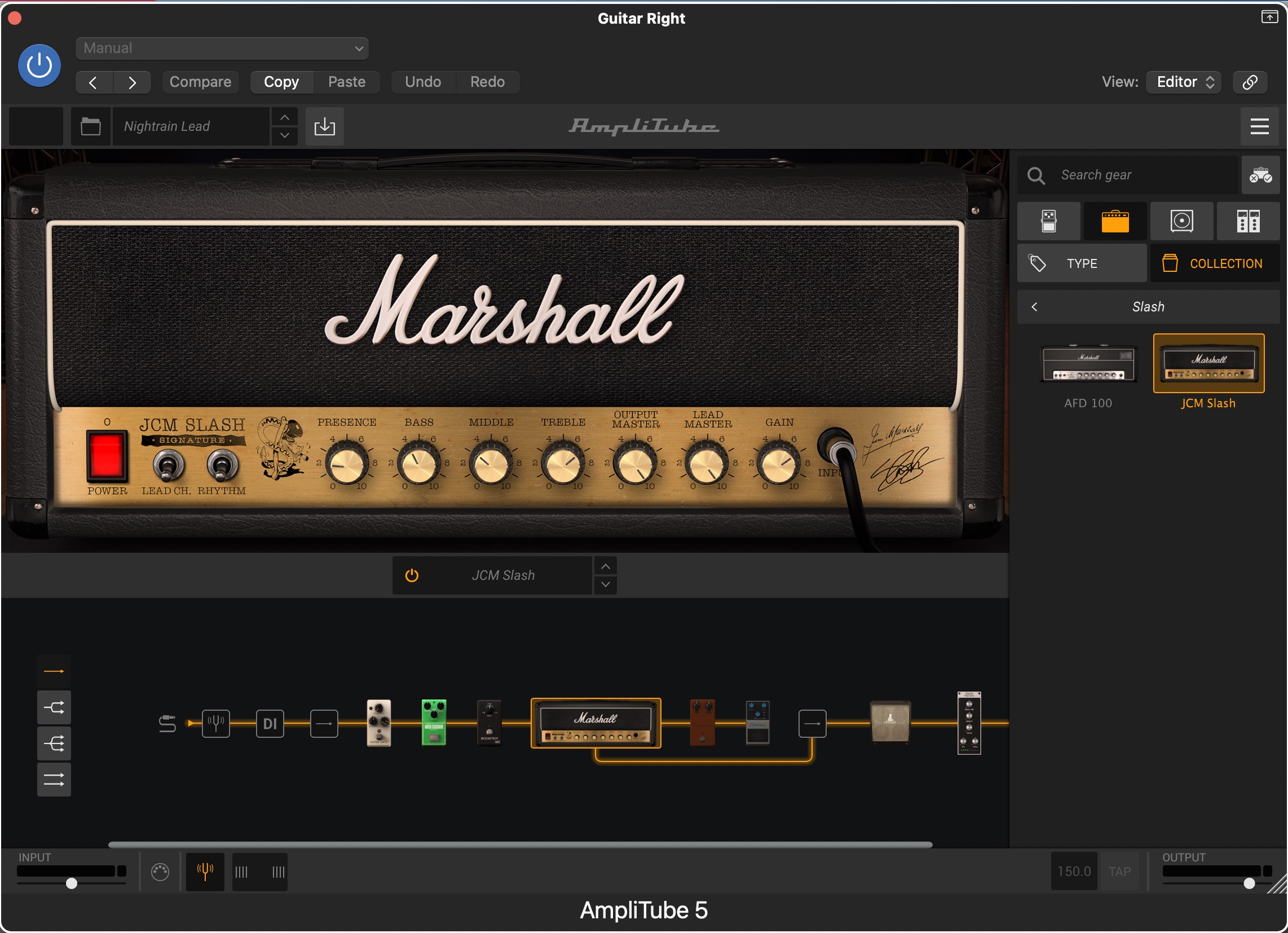
Task: Click the link chain icon button
Action: 1250,82
